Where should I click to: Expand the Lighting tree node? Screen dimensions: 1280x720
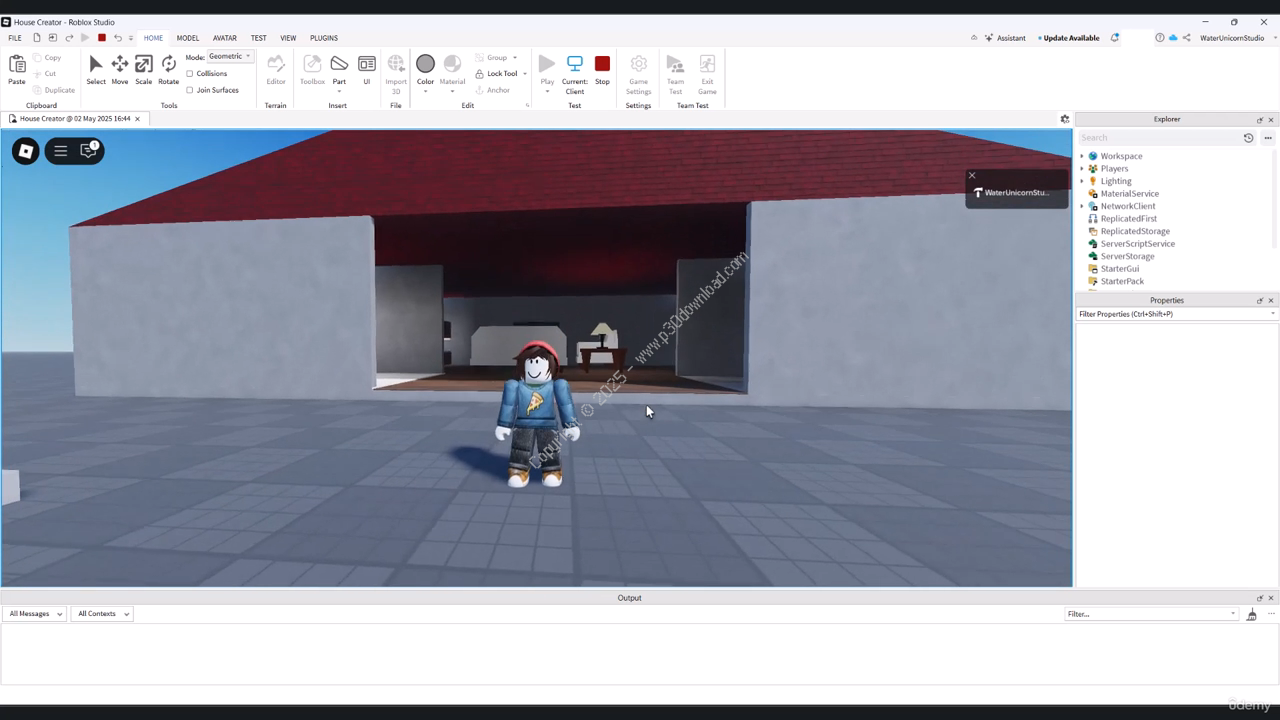click(x=1082, y=181)
